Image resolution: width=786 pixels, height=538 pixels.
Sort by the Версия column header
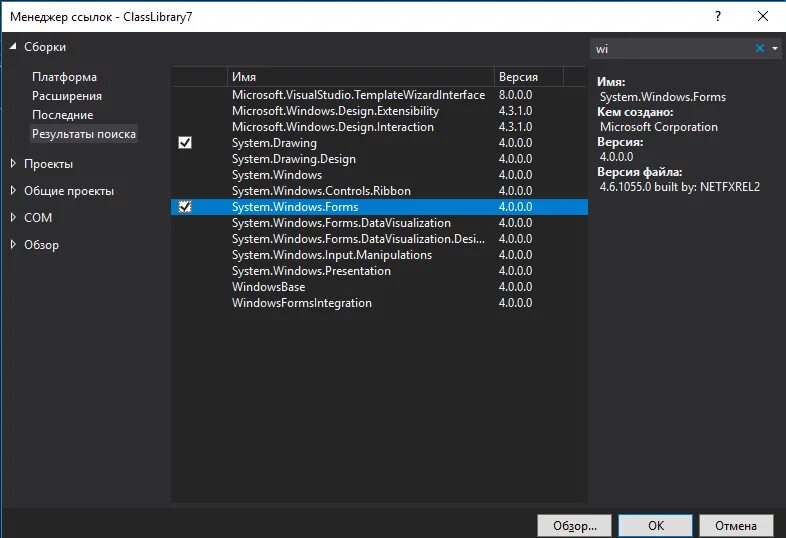click(529, 77)
